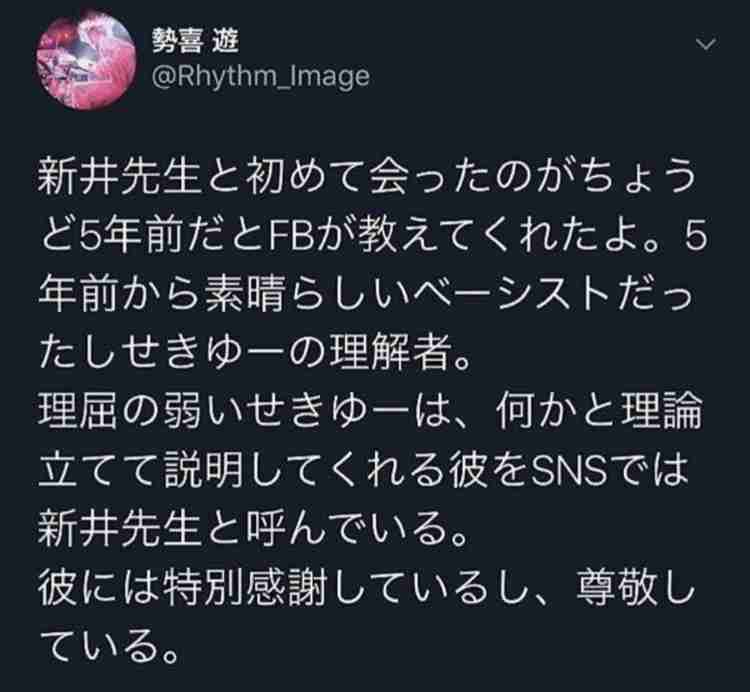Screen dimensions: 750x692
Task: Open the pink profile avatar picture
Action: pyautogui.click(x=86, y=61)
